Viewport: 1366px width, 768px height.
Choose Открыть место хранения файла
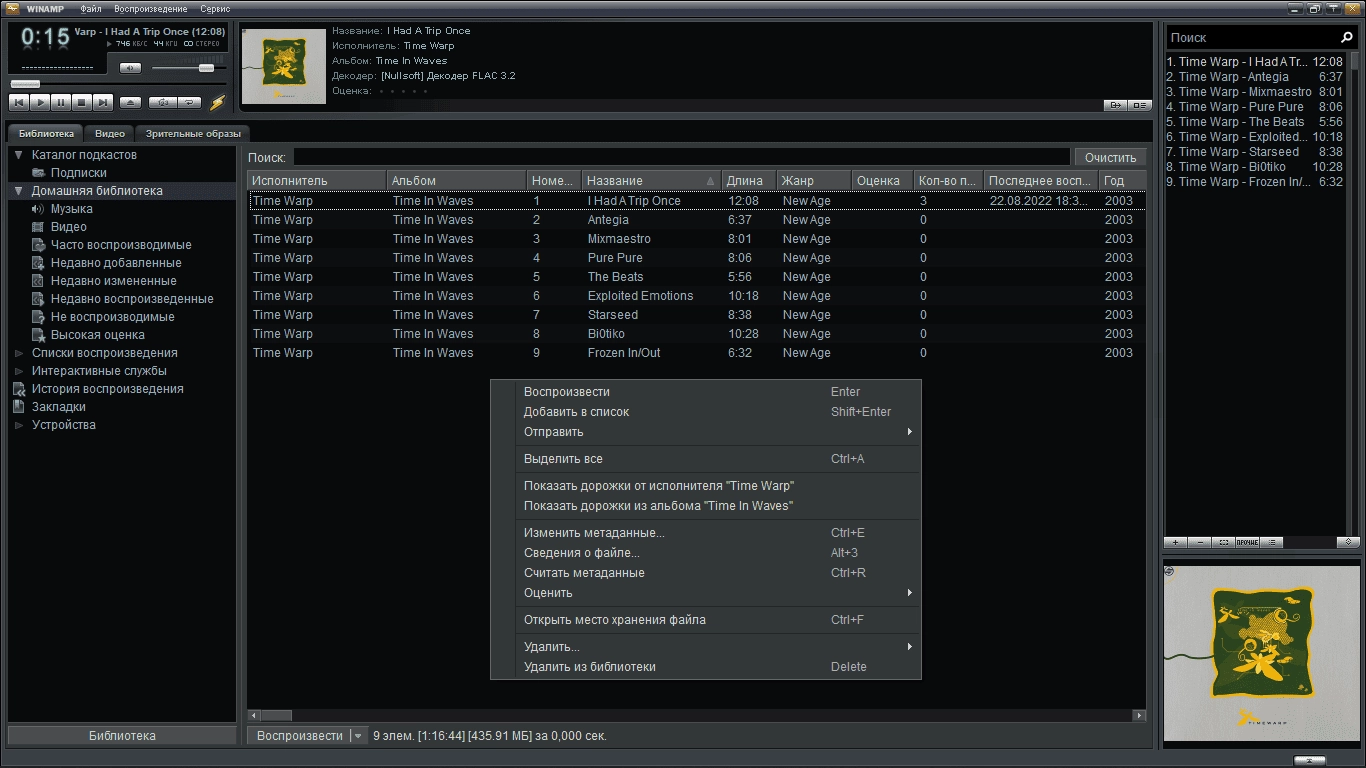pyautogui.click(x=706, y=620)
